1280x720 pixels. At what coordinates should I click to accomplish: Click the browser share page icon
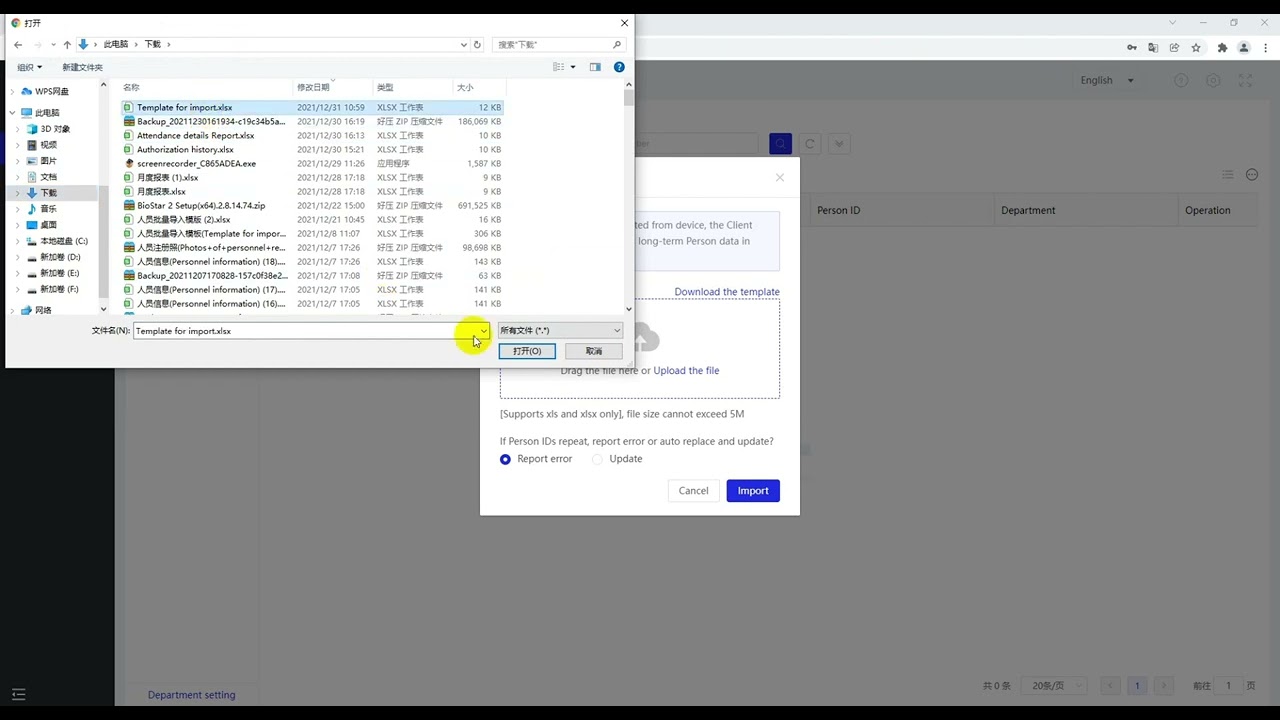coord(1174,48)
